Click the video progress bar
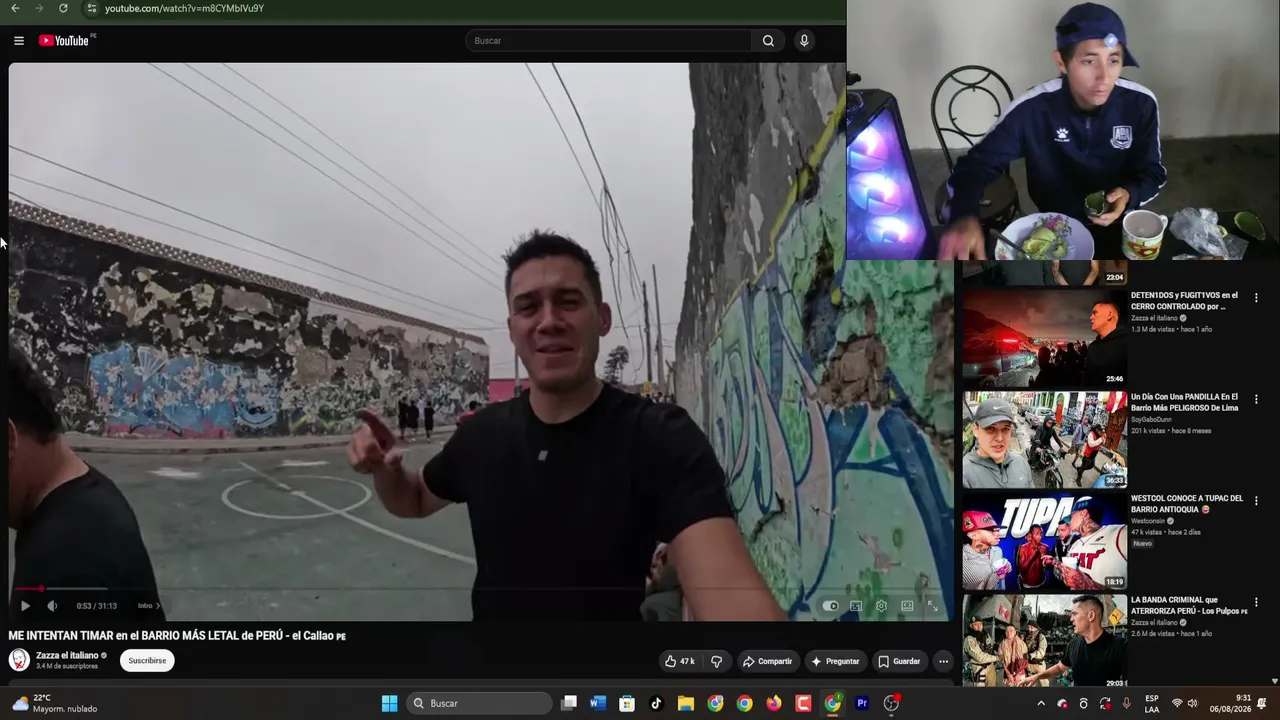1280x720 pixels. 479,589
